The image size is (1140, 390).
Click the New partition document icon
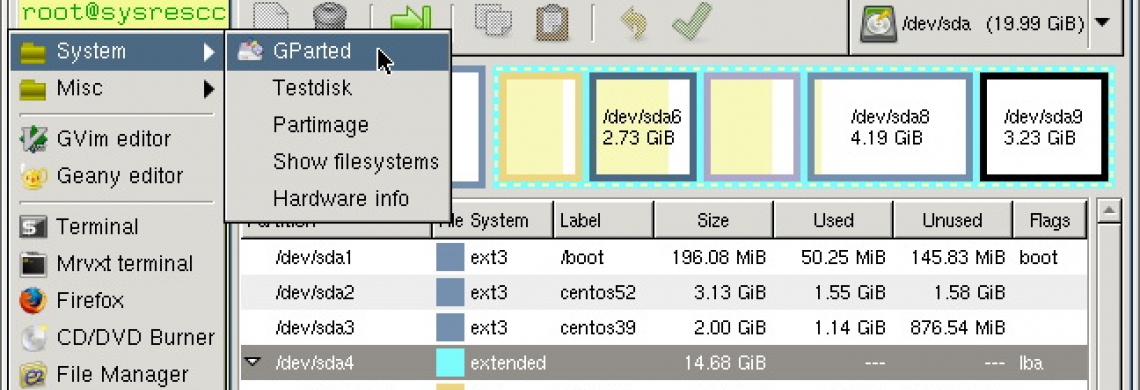270,19
